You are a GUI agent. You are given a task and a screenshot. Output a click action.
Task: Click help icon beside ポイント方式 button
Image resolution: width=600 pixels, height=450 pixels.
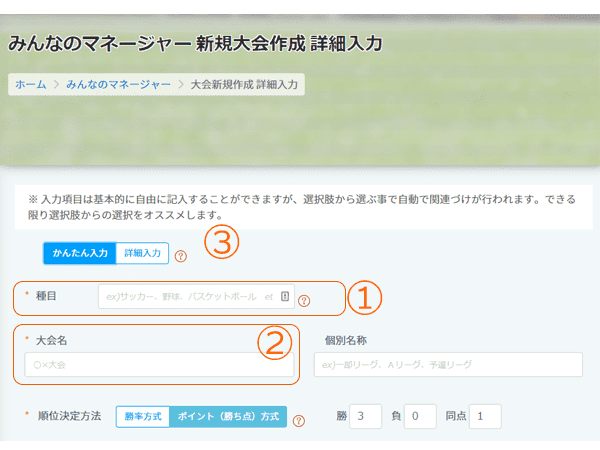(x=298, y=421)
